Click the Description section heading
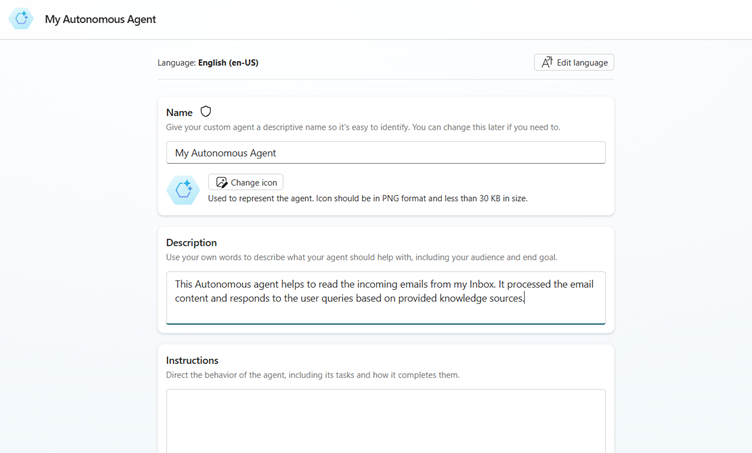Viewport: 752px width, 453px height. tap(191, 243)
